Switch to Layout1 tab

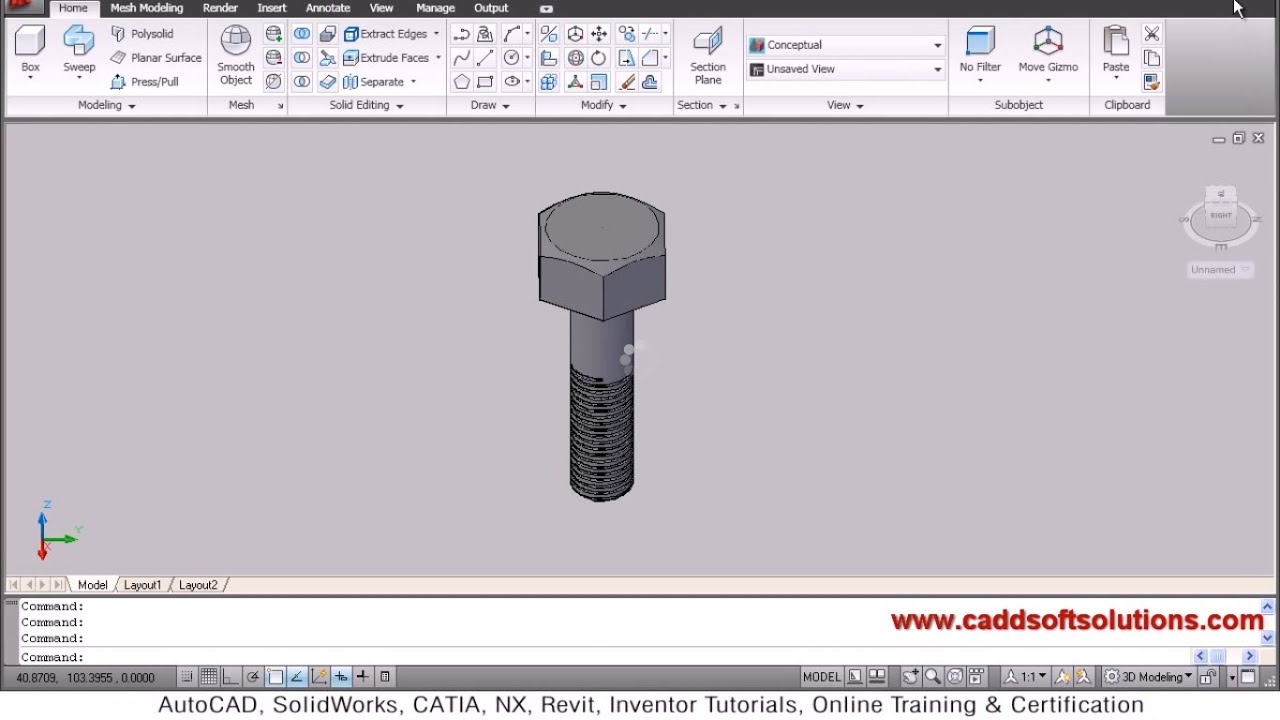(142, 585)
